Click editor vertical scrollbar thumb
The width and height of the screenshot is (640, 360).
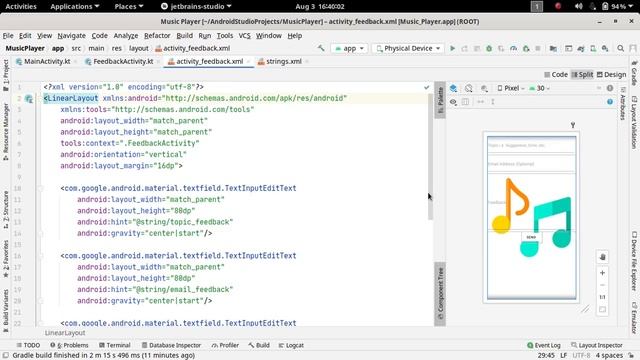[x=430, y=157]
